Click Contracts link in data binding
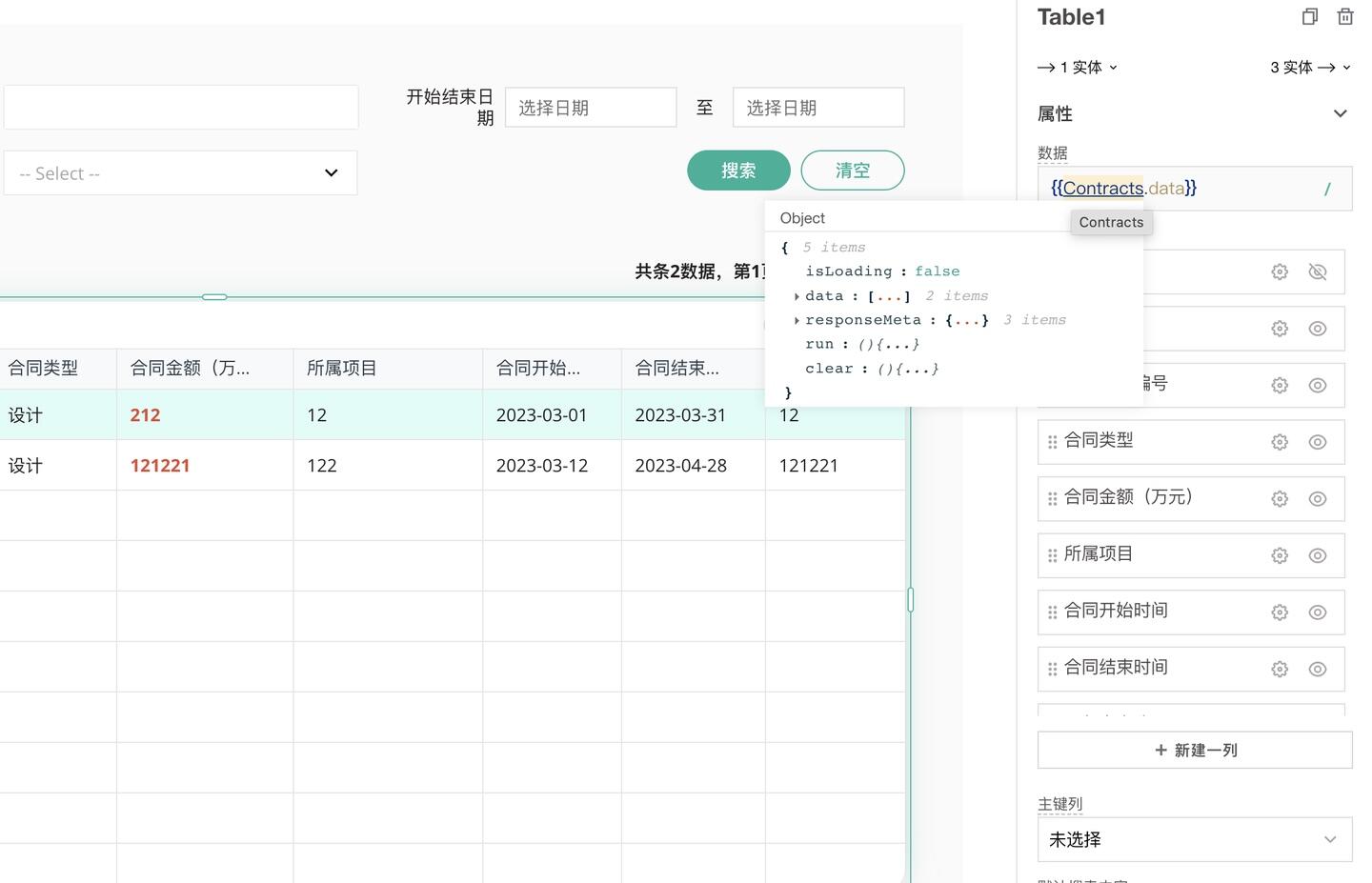Screen dimensions: 1372x883 [x=1103, y=189]
